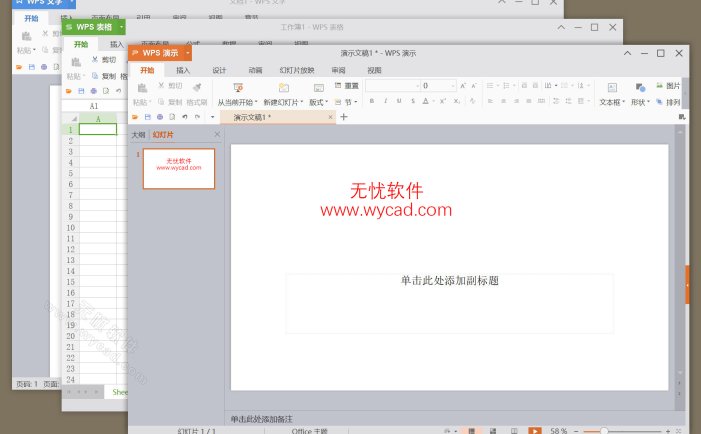Switch to 设计 tab in WPS 演示
The height and width of the screenshot is (434, 701).
[x=219, y=70]
